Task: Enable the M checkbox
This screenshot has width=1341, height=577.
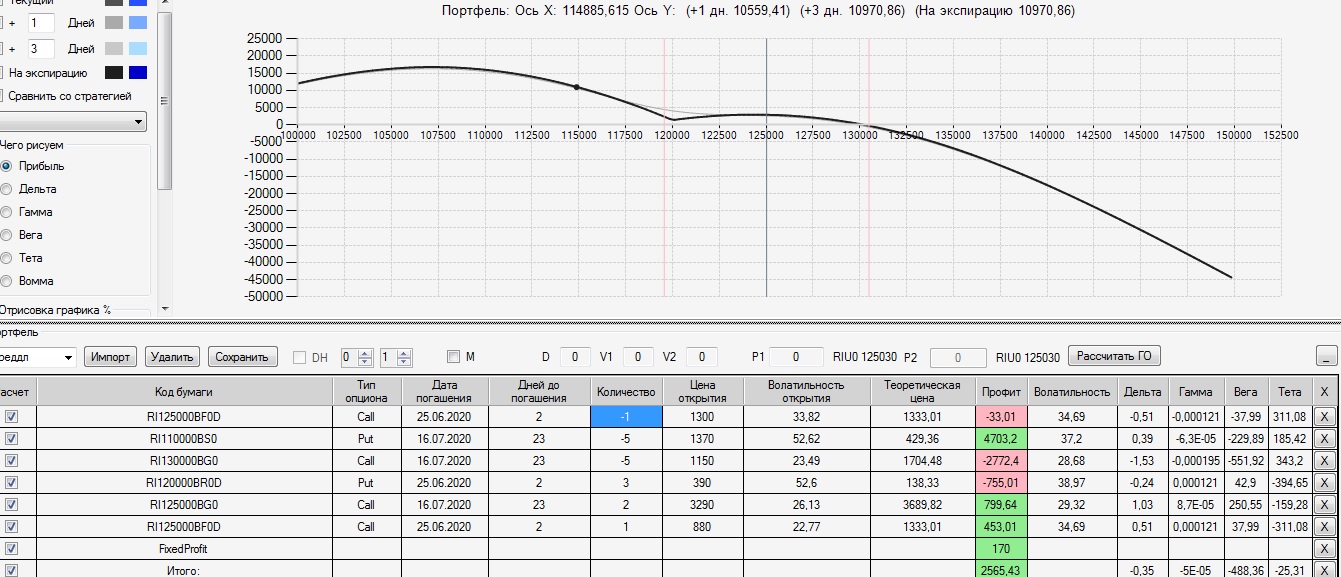Action: point(453,357)
